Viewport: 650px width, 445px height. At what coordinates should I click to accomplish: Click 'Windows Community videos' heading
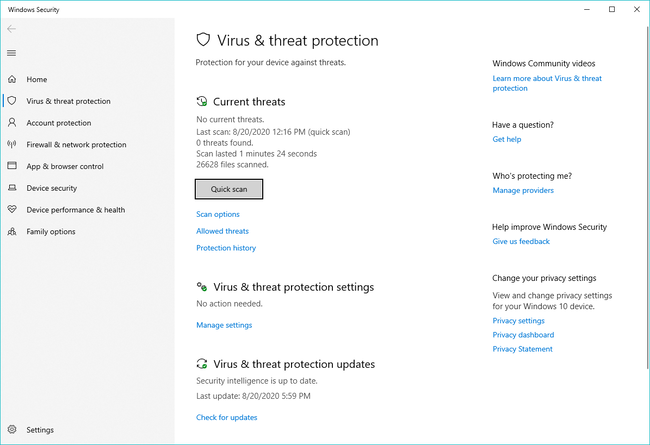(543, 63)
